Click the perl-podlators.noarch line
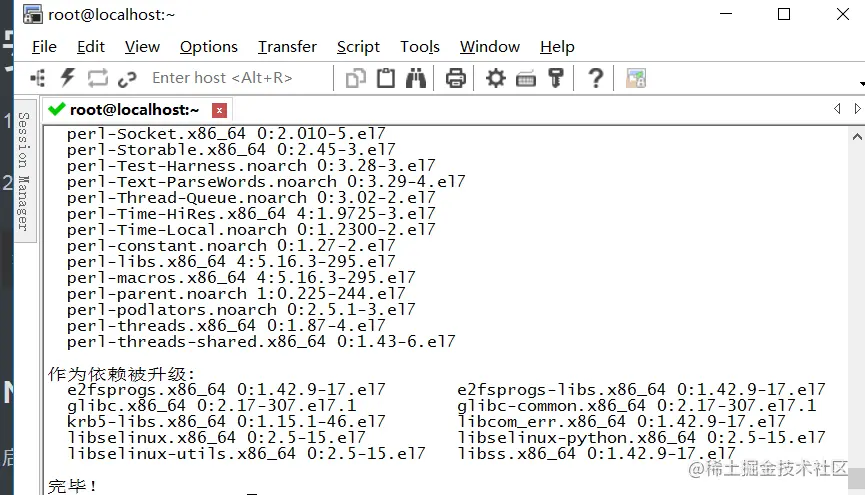This screenshot has width=865, height=495. (241, 310)
